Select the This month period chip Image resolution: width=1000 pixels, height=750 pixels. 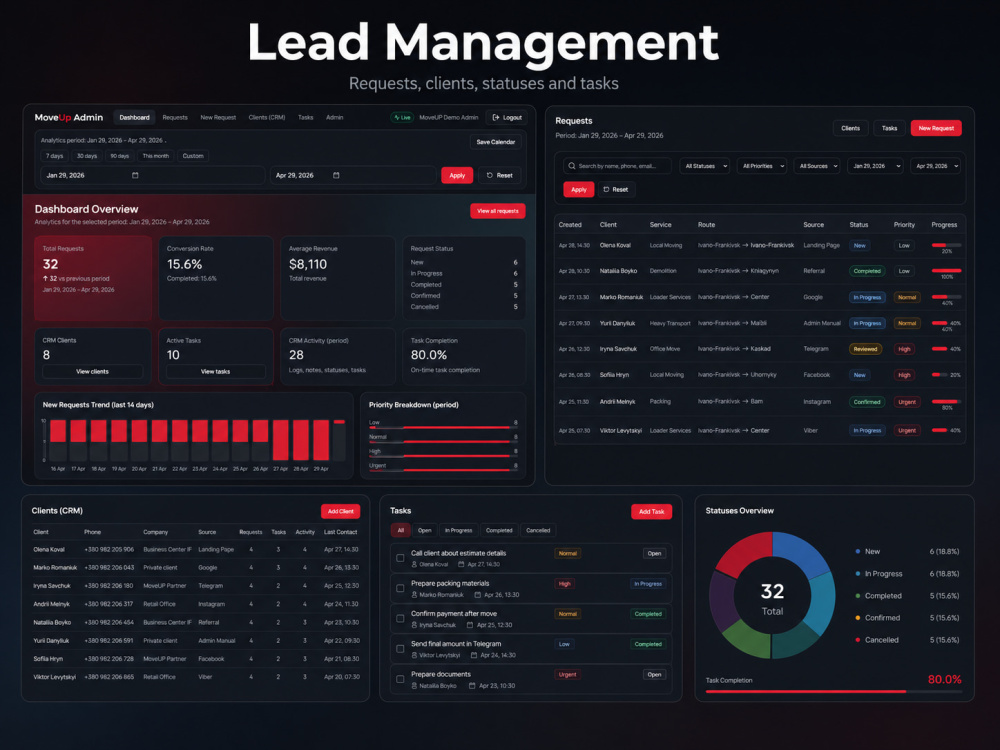point(156,156)
